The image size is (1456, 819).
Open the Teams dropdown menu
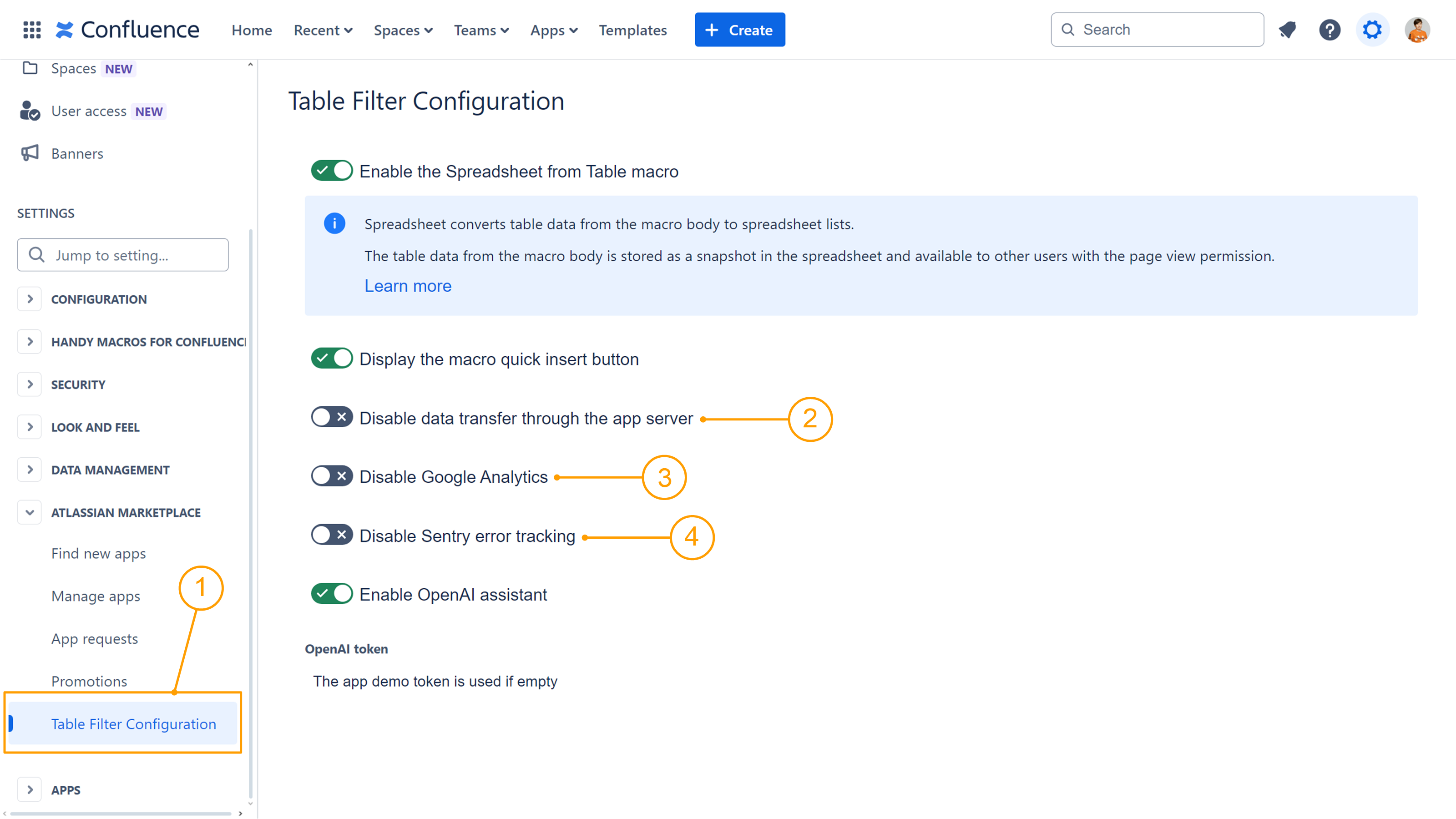click(481, 30)
